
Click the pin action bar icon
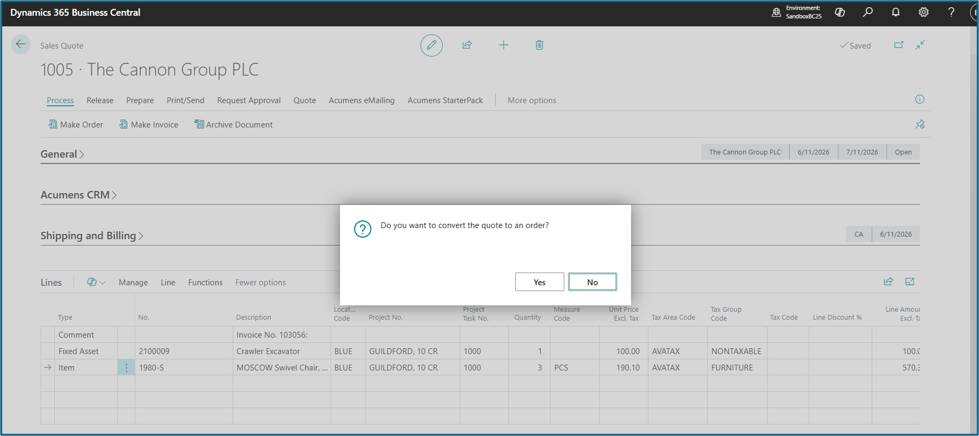(920, 125)
